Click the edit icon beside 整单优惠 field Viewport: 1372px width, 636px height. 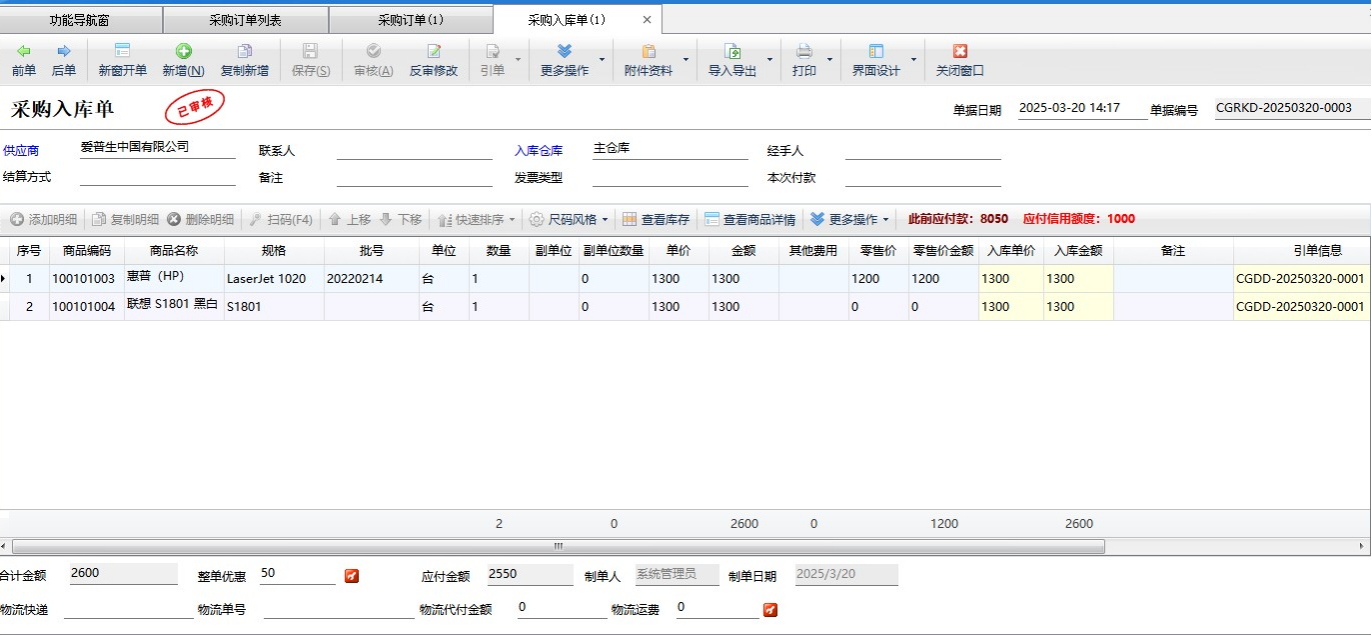pos(351,576)
